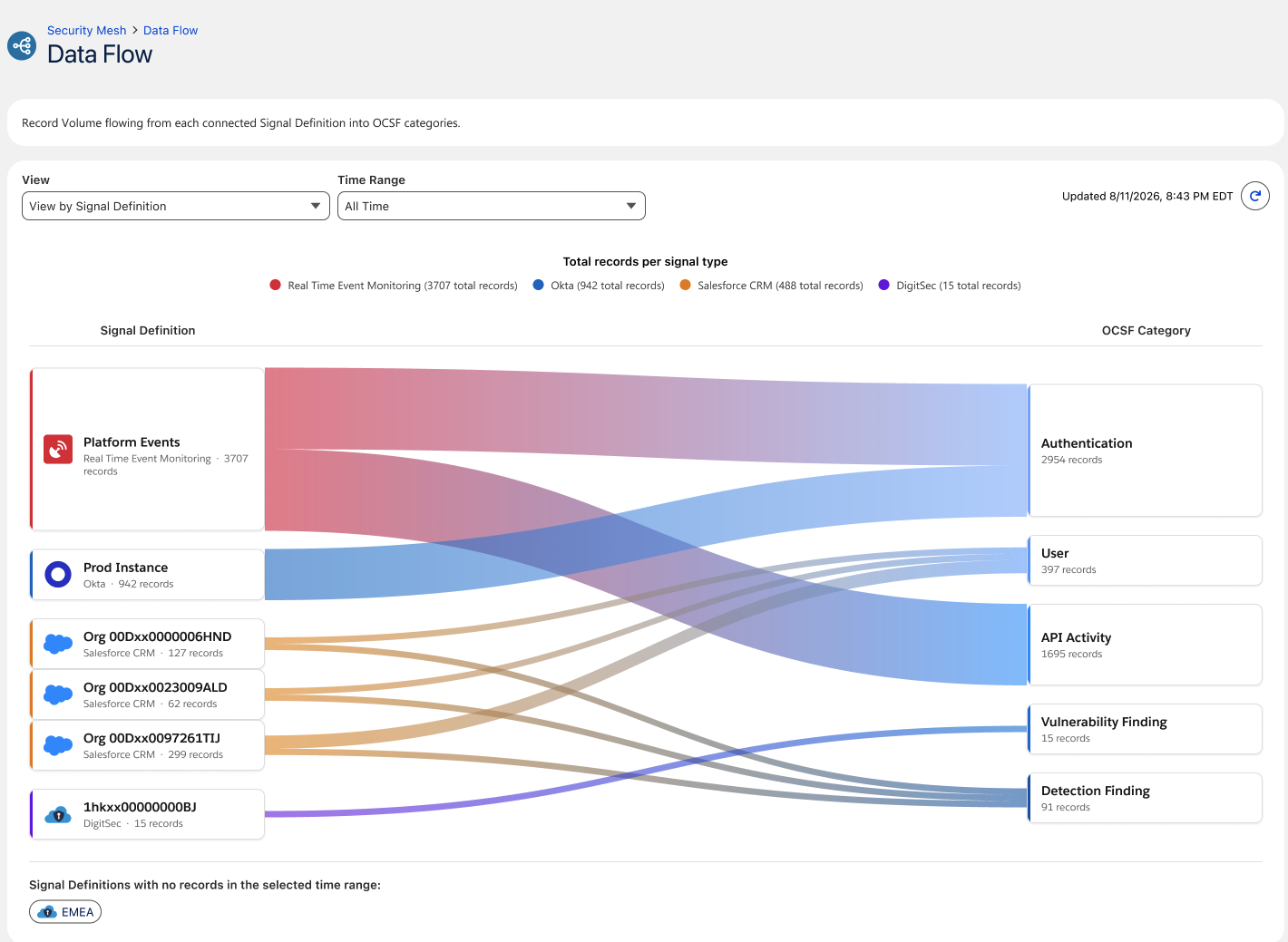
Task: Click orange Salesforce CRM legend dot
Action: coord(685,285)
